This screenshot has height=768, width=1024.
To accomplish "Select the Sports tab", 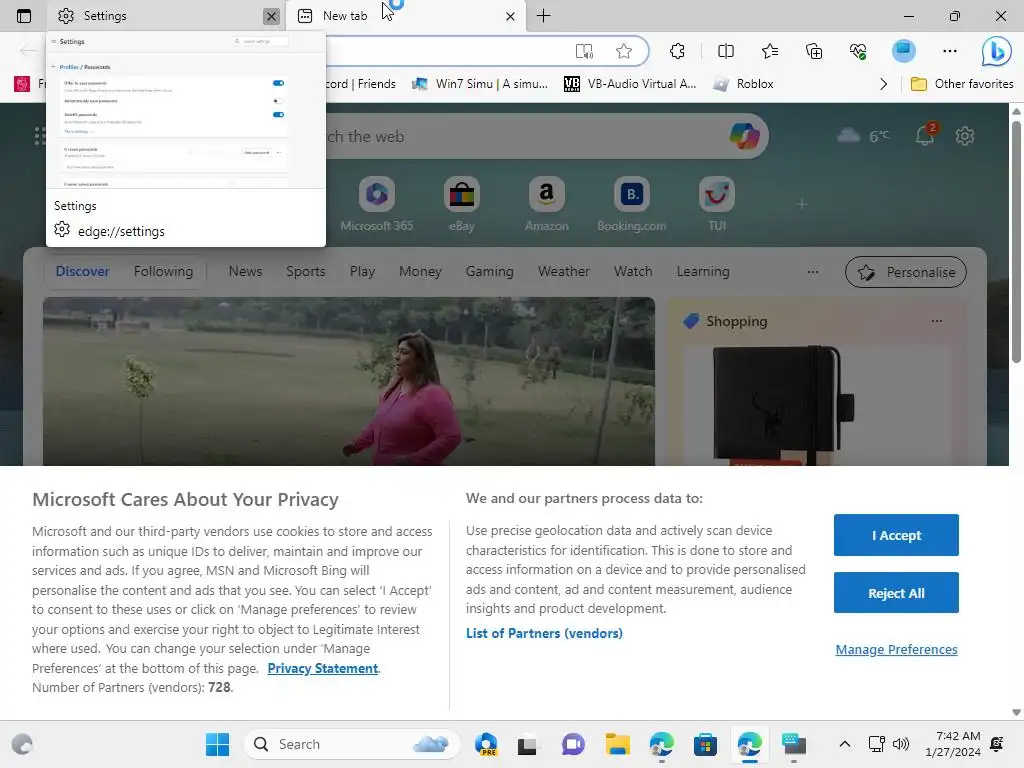I will click(306, 271).
